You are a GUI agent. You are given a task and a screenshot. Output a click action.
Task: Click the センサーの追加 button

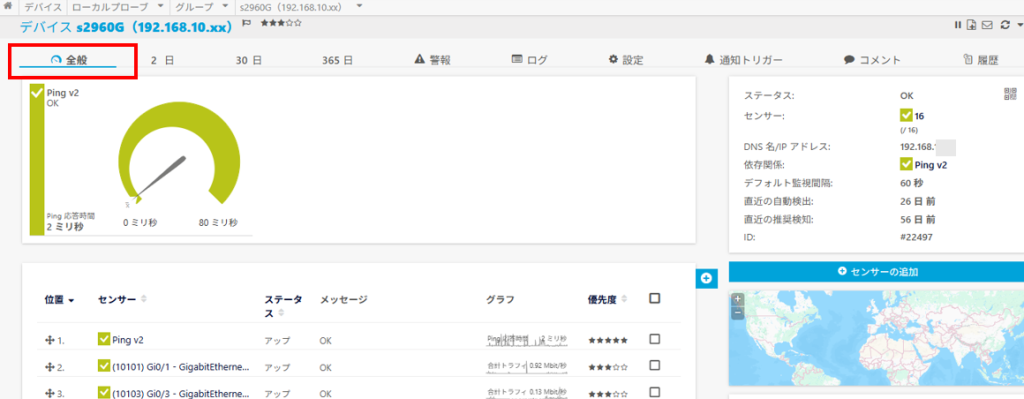coord(876,272)
